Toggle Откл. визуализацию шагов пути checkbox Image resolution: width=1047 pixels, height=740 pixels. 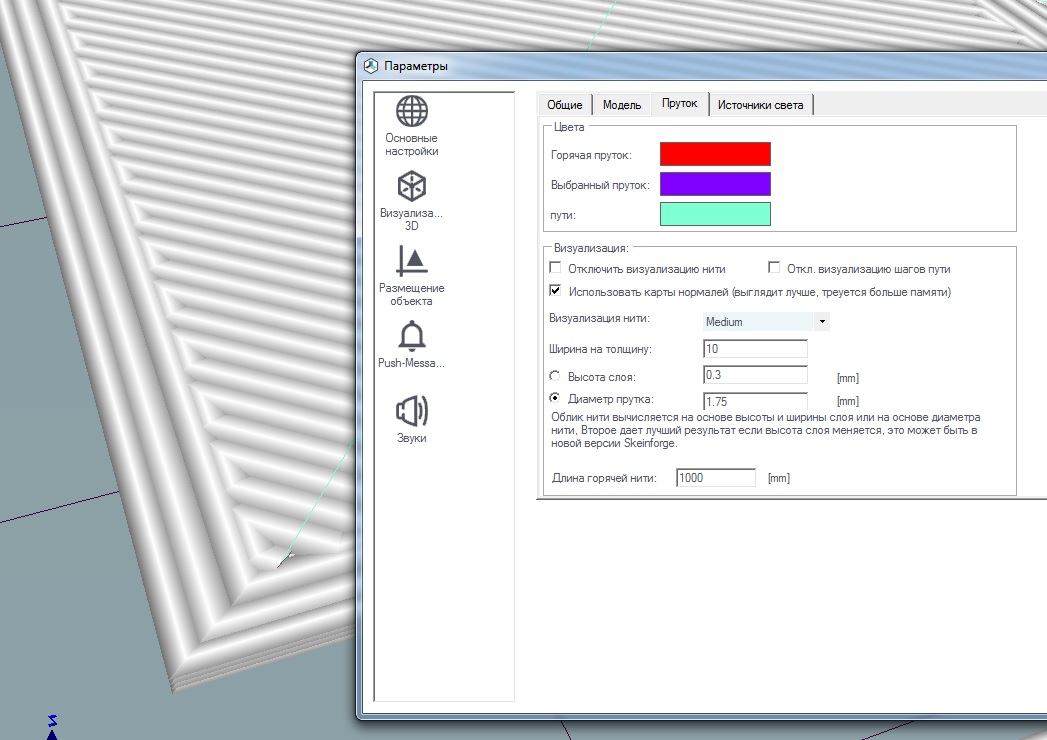[x=774, y=268]
